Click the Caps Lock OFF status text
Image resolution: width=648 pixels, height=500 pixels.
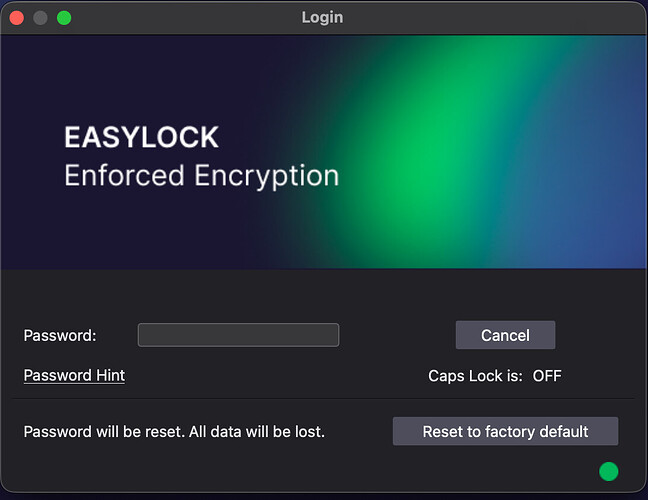[547, 376]
